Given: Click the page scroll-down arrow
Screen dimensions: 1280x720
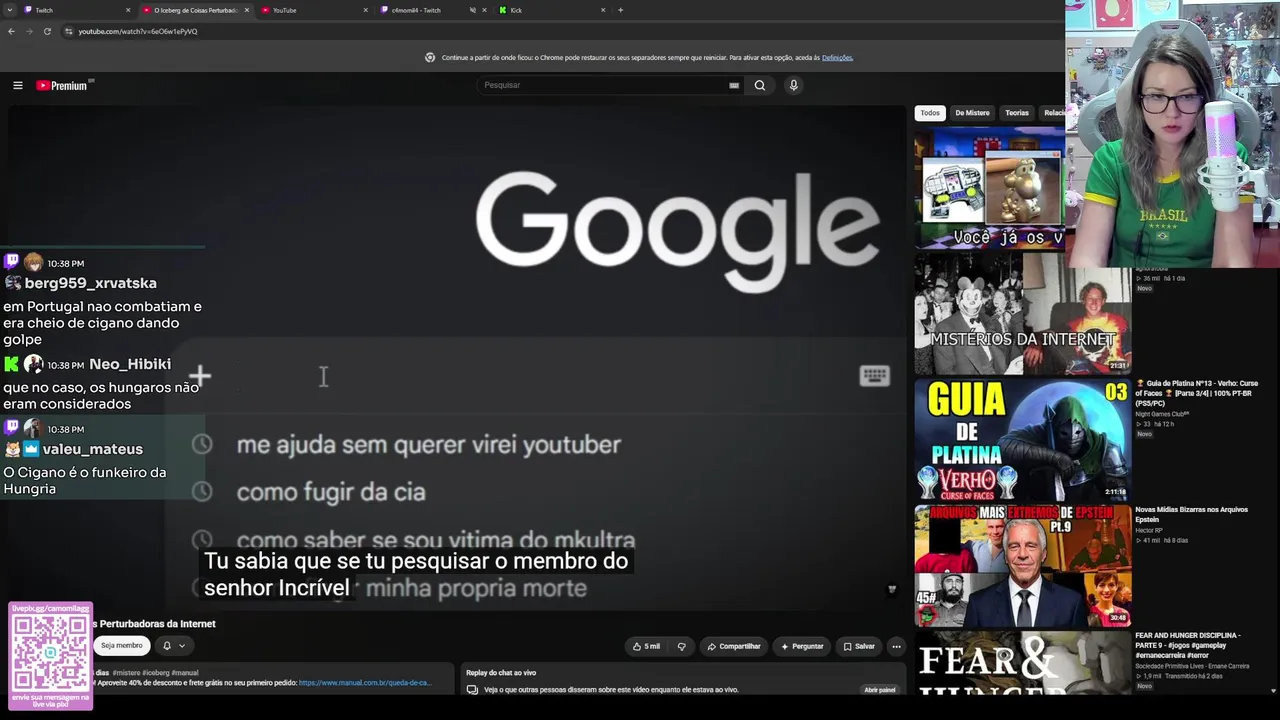Looking at the screenshot, I should pyautogui.click(x=1273, y=690).
